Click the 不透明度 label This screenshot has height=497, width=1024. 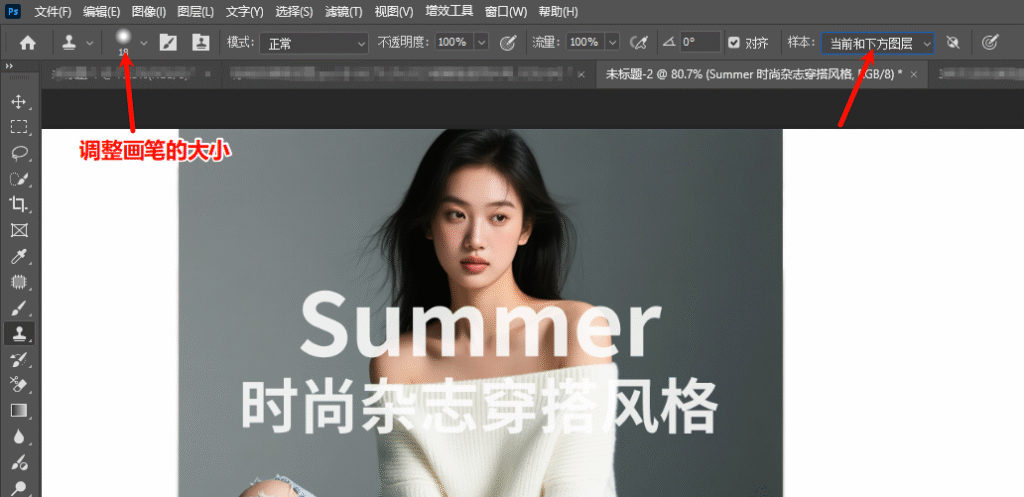click(405, 43)
